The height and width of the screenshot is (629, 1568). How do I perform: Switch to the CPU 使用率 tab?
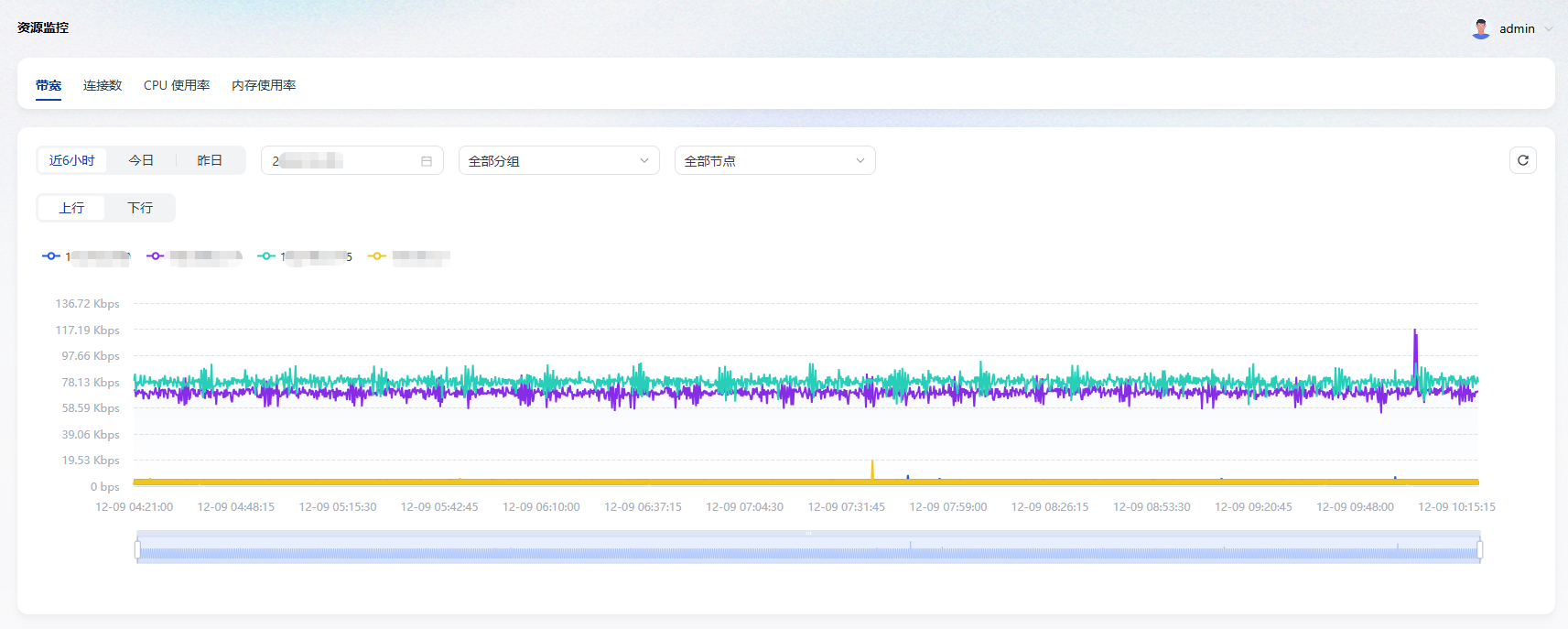pyautogui.click(x=177, y=85)
